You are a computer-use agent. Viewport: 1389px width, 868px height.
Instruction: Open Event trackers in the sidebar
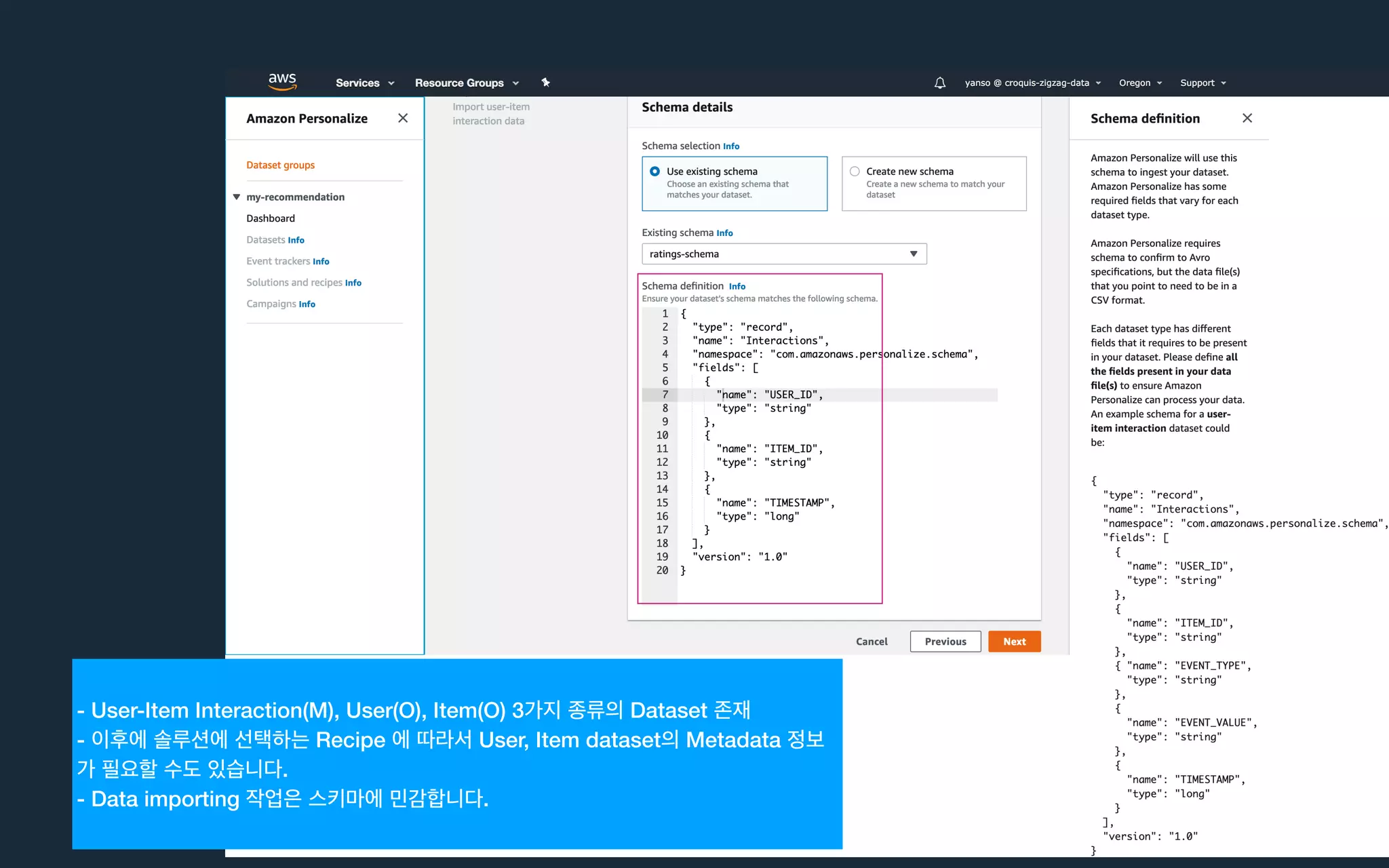tap(278, 261)
